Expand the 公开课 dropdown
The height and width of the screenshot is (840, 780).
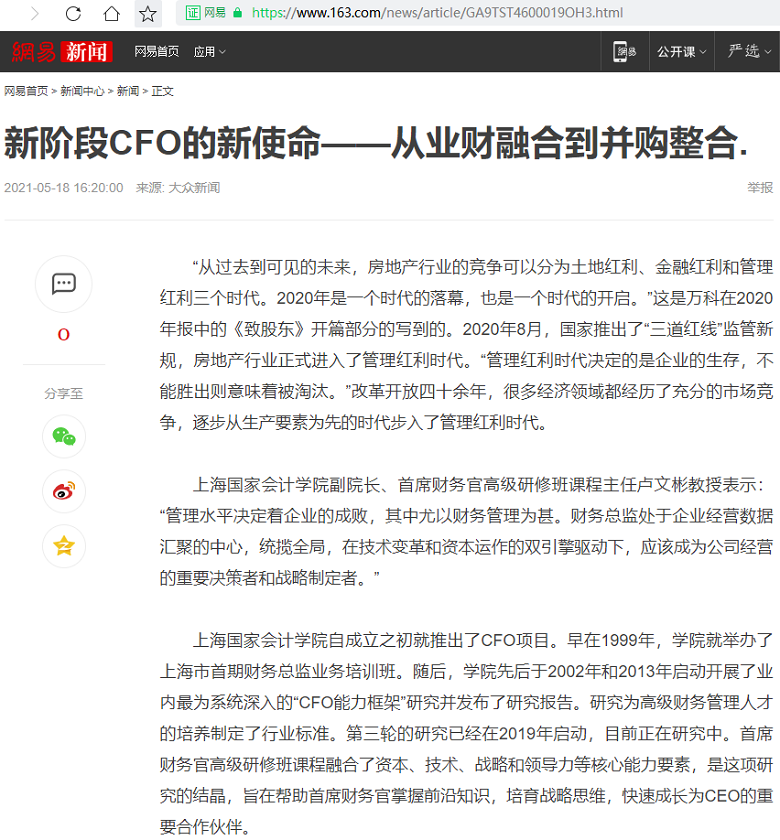click(x=681, y=52)
